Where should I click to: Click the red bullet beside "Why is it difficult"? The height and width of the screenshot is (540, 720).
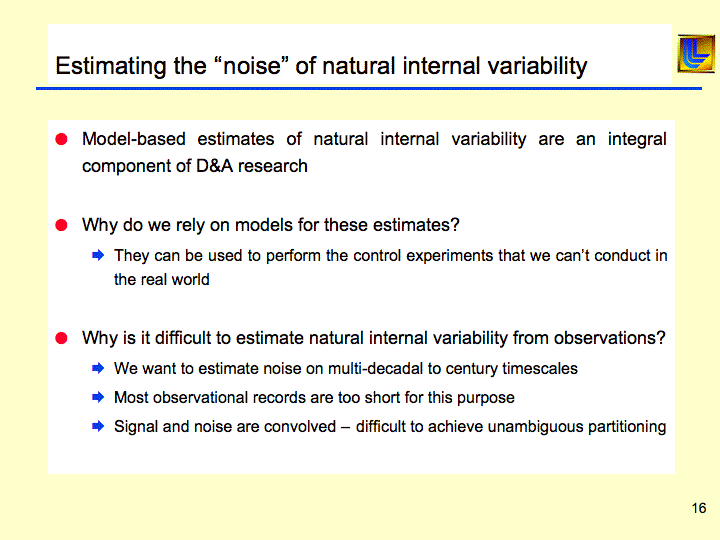coord(61,338)
